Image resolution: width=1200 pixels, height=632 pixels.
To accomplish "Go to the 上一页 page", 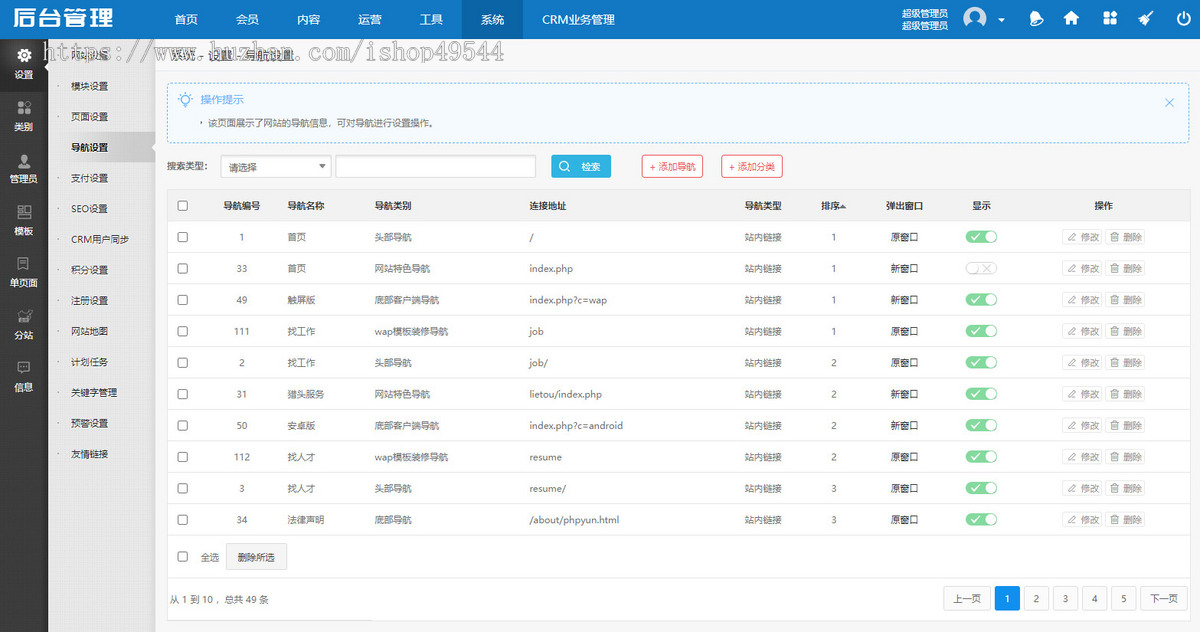I will [967, 599].
